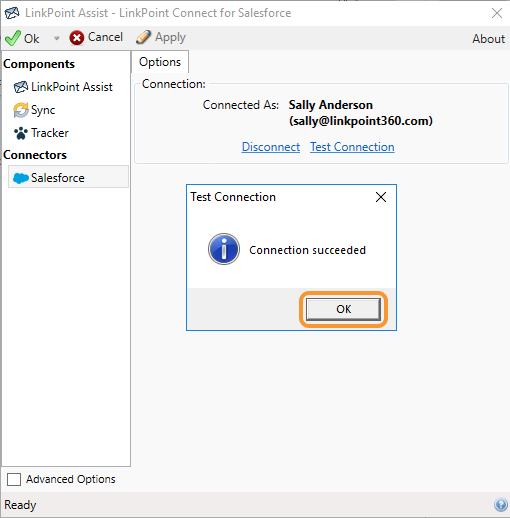Click the app icon in title bar
This screenshot has width=510, height=518.
click(12, 13)
